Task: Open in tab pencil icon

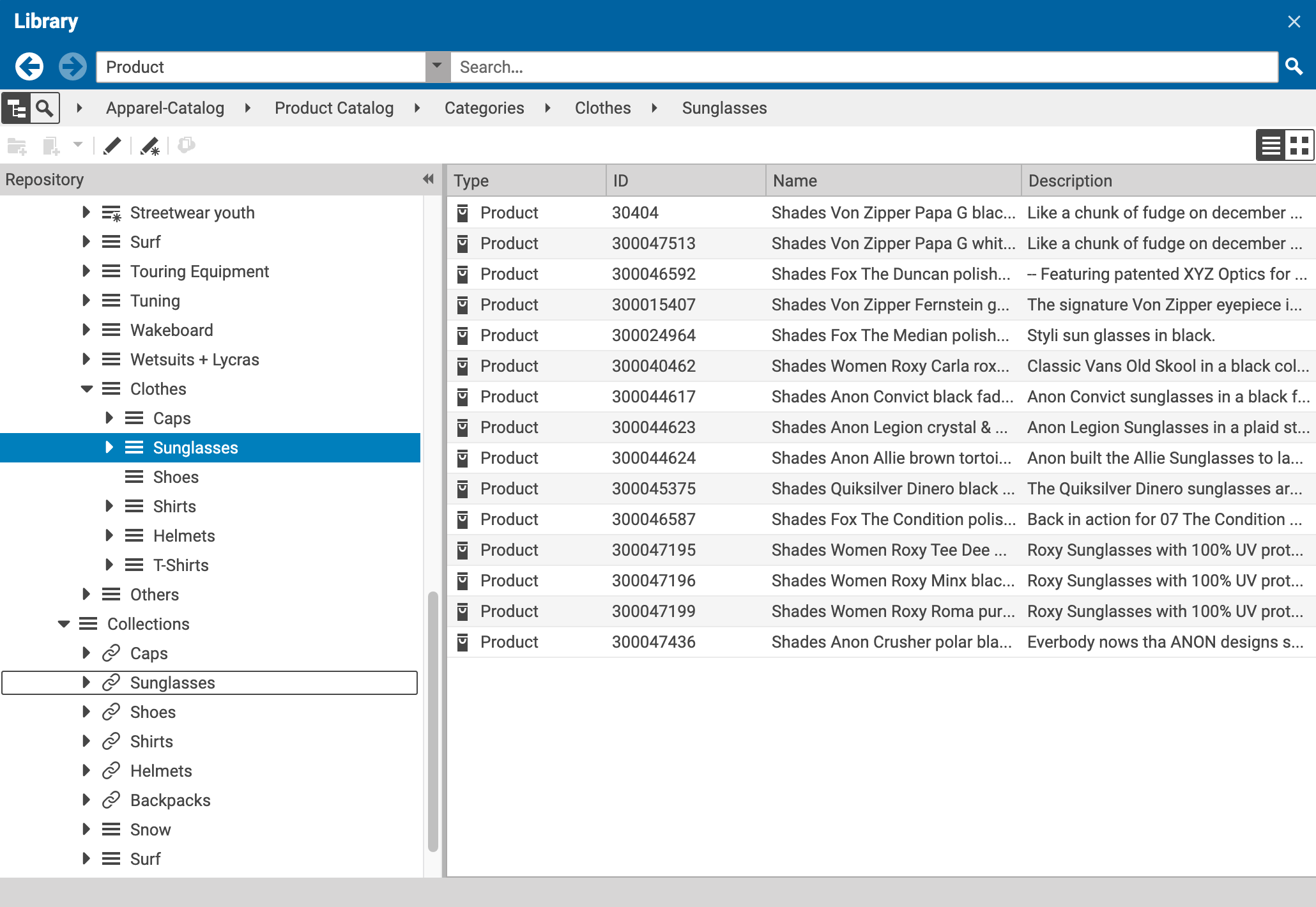Action: tap(112, 146)
